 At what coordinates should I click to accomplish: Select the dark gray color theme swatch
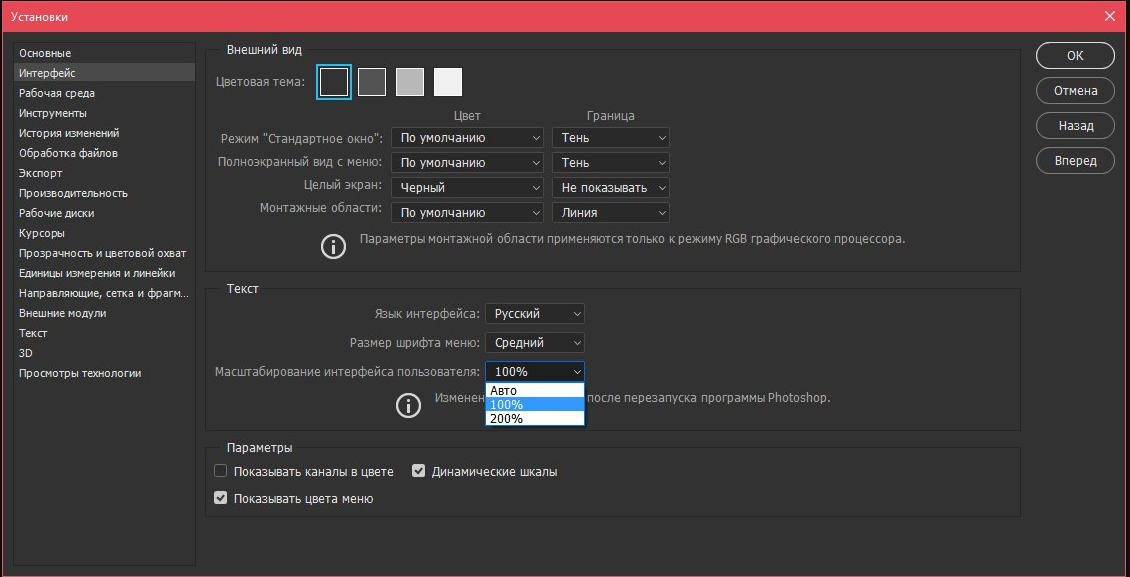point(372,82)
